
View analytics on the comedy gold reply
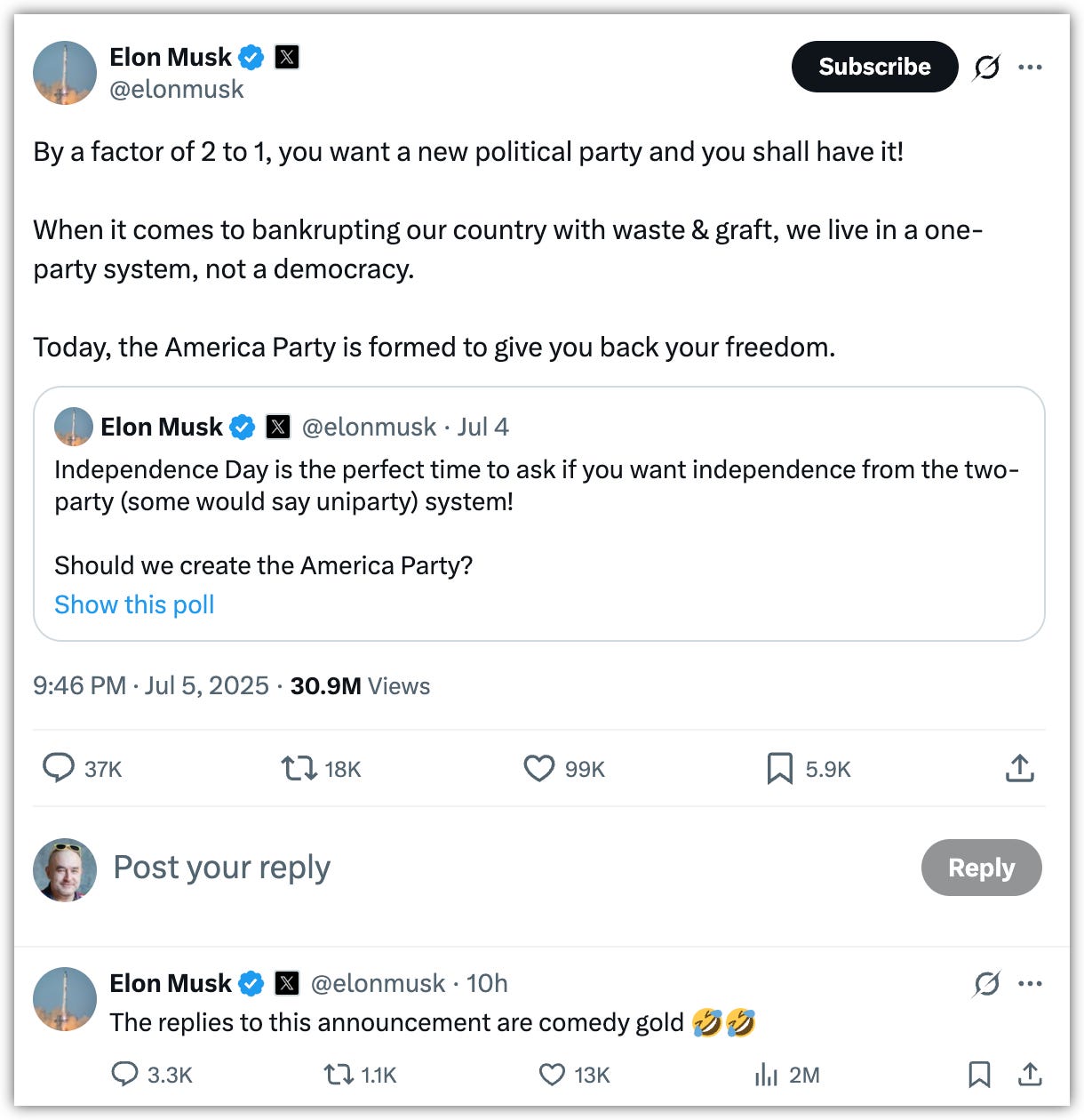click(x=766, y=1075)
